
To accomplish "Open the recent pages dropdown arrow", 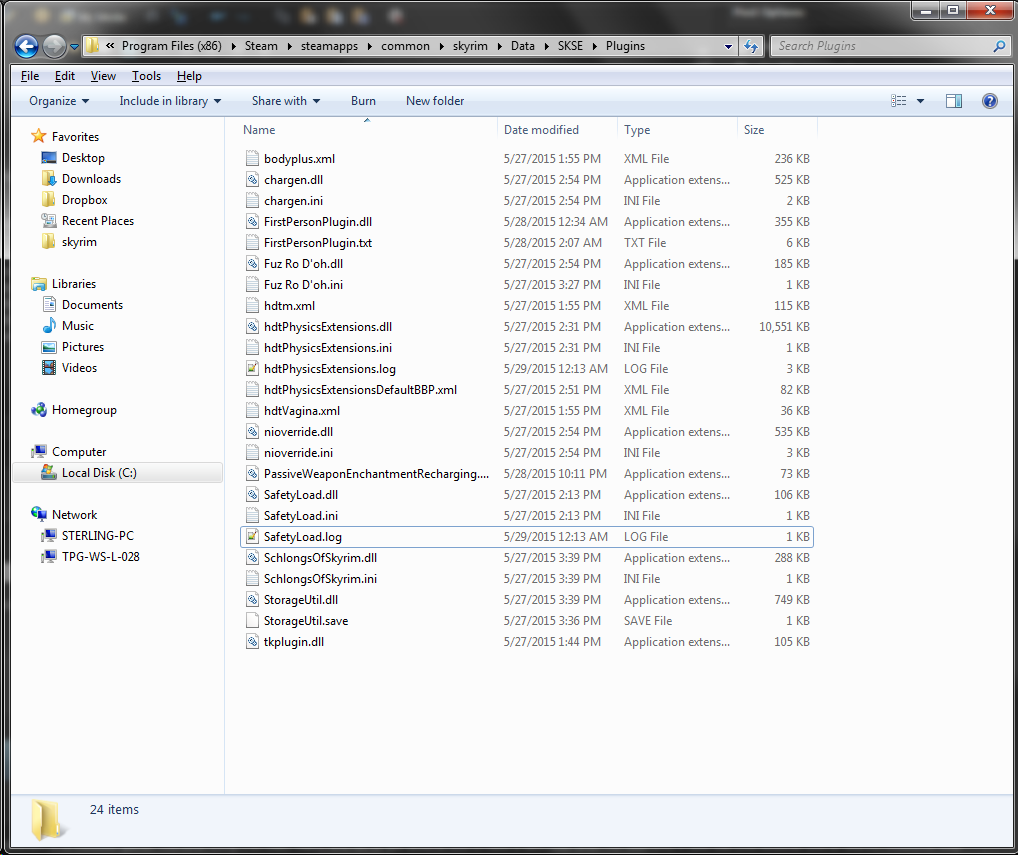I will click(x=74, y=47).
